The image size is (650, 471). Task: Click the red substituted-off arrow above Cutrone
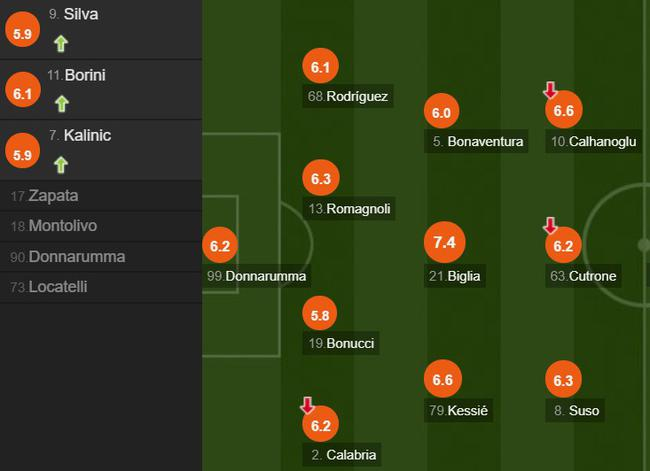coord(549,225)
